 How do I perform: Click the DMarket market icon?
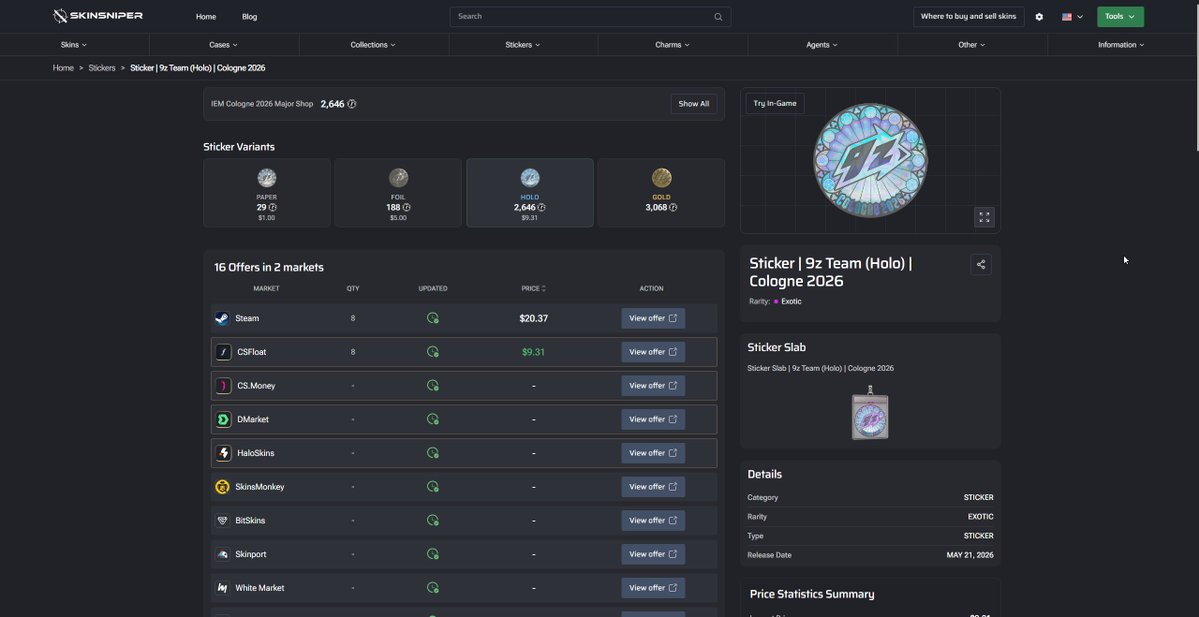(223, 419)
